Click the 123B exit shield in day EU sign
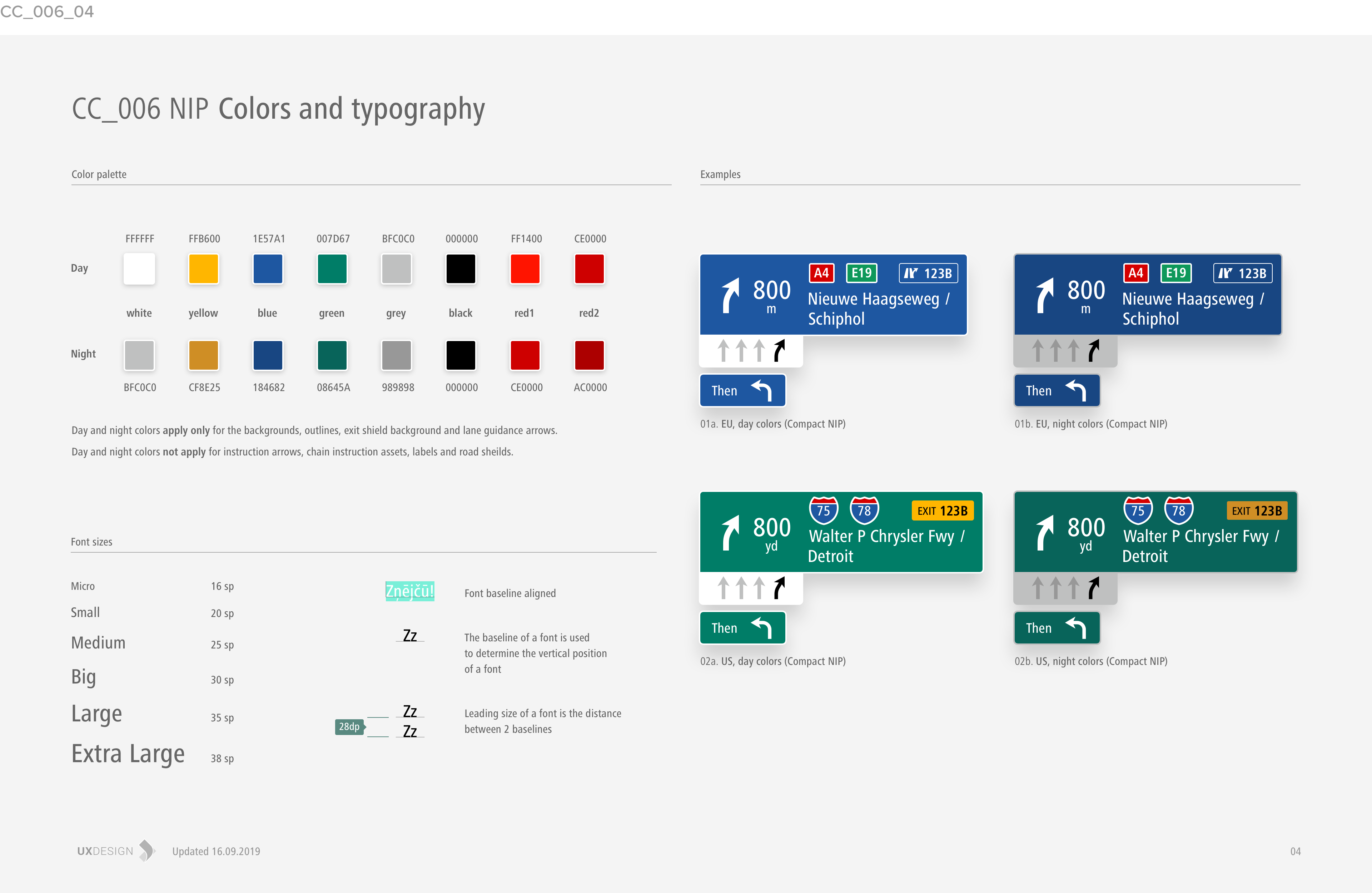Screen dimensions: 1372x893 tap(928, 273)
